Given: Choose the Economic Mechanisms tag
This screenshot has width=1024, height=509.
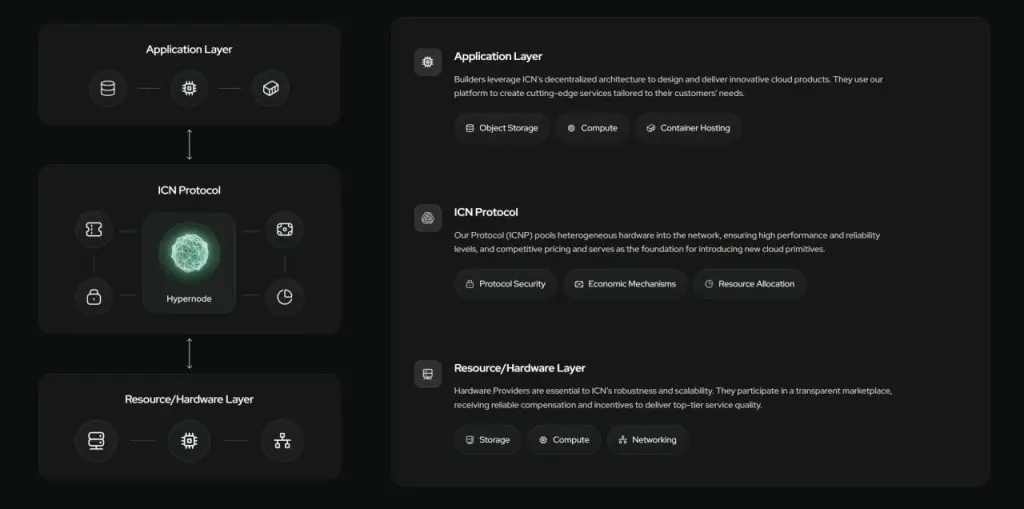Looking at the screenshot, I should coord(625,284).
